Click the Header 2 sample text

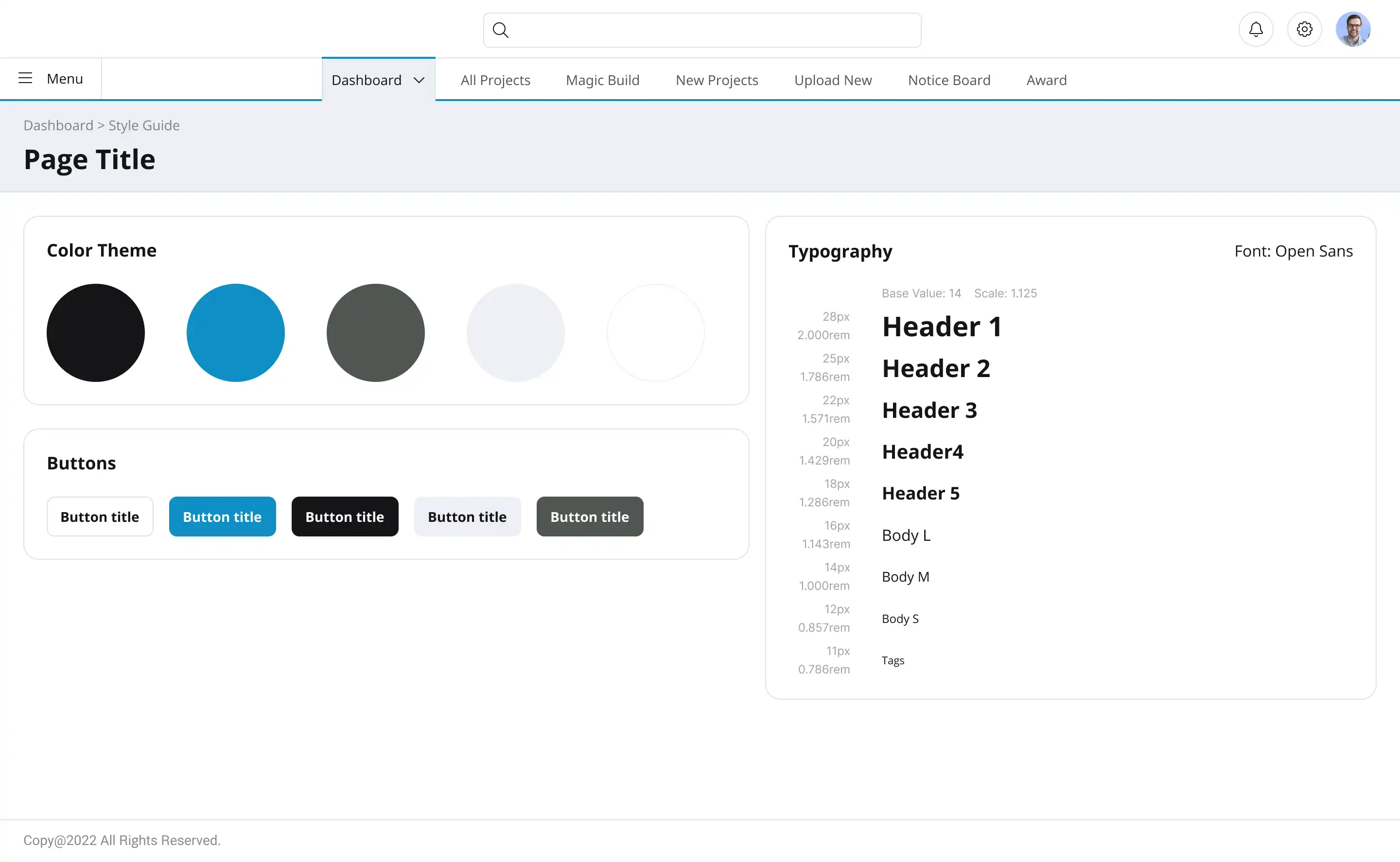(x=936, y=368)
